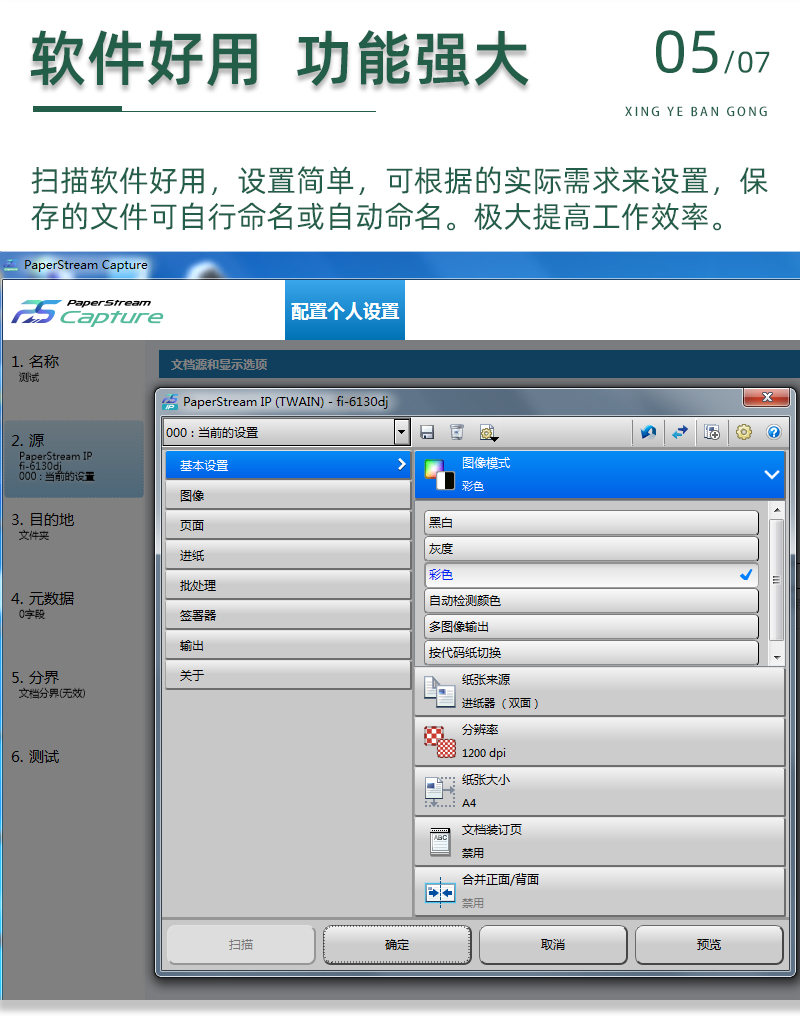This screenshot has width=800, height=1034.
Task: Open the profile dropdown '000 : 当前的设置'
Action: tap(286, 433)
